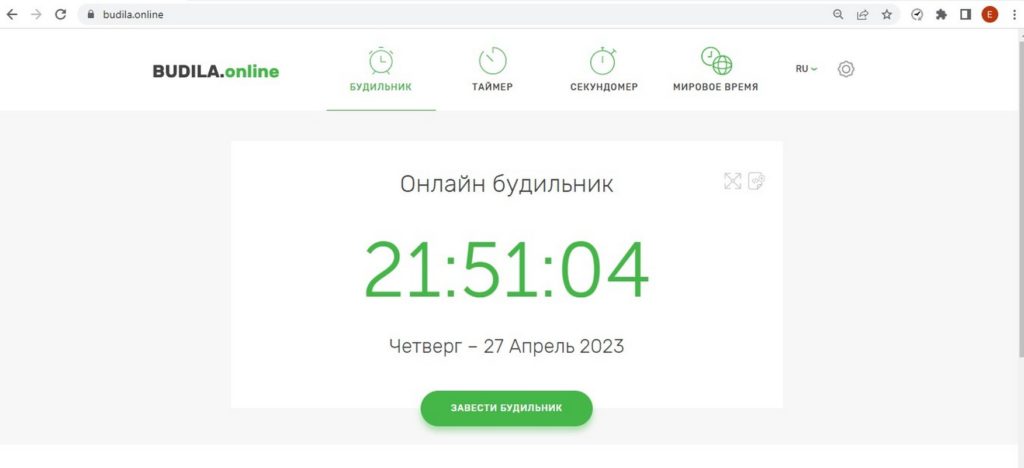Click the ЗАВЕСТИ БУДИЛЬНИК button
This screenshot has width=1024, height=468.
tap(506, 409)
